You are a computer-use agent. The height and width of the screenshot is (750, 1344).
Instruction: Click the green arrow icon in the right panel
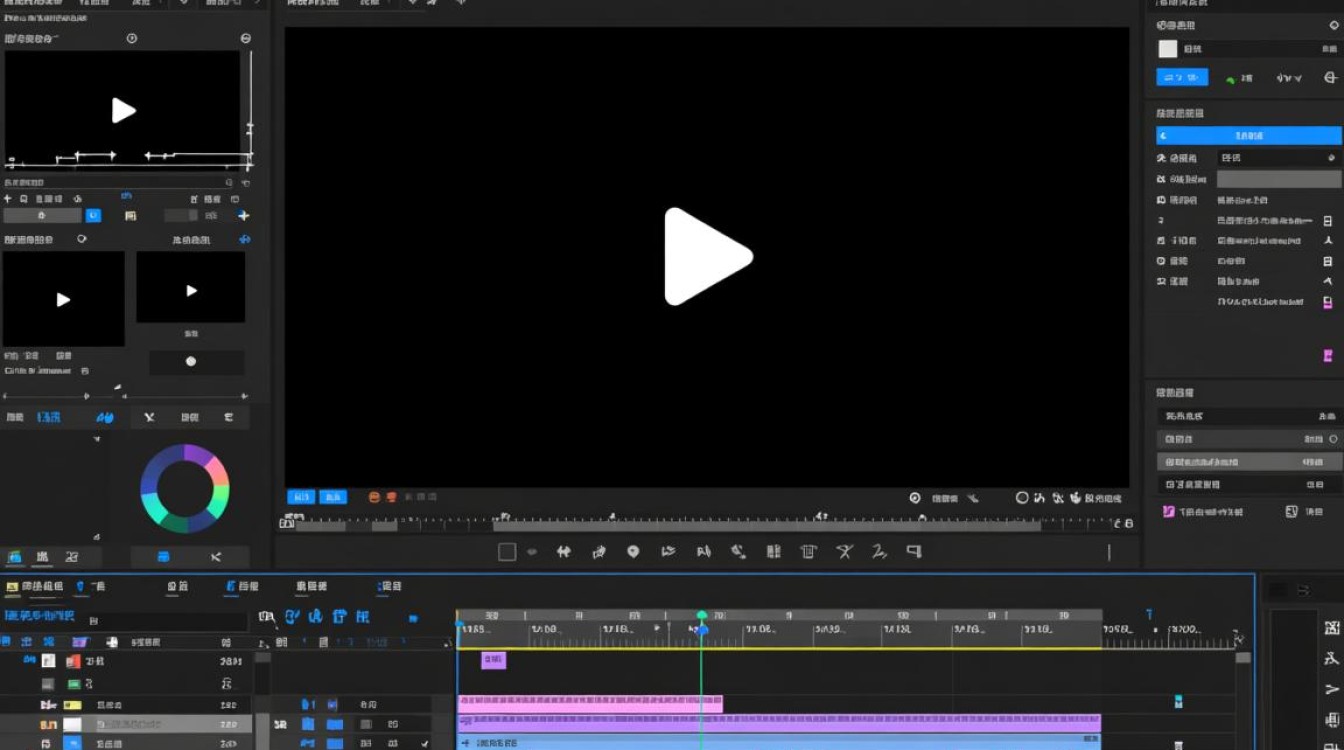[x=1231, y=79]
